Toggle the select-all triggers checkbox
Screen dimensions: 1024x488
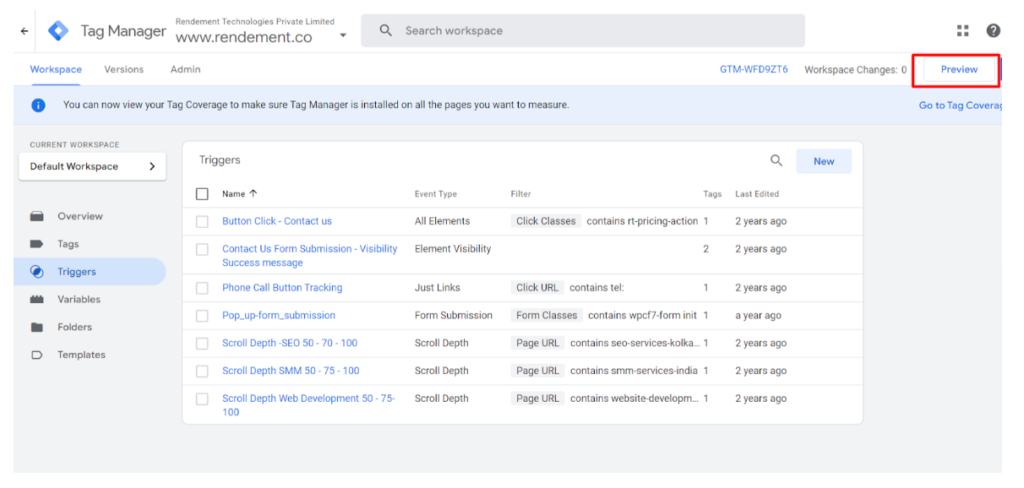tap(202, 194)
